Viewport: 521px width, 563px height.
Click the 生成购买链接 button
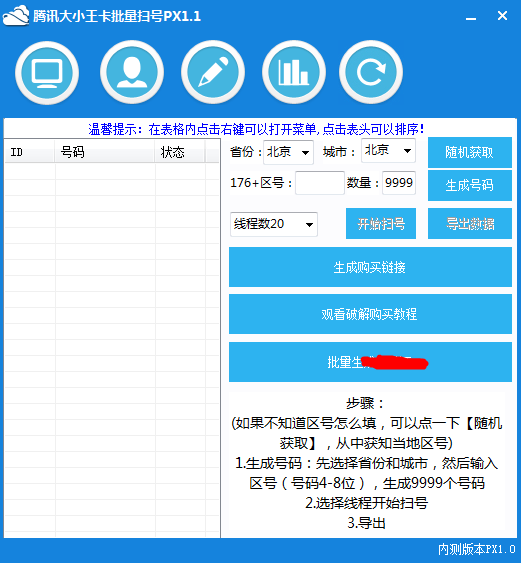click(x=370, y=267)
